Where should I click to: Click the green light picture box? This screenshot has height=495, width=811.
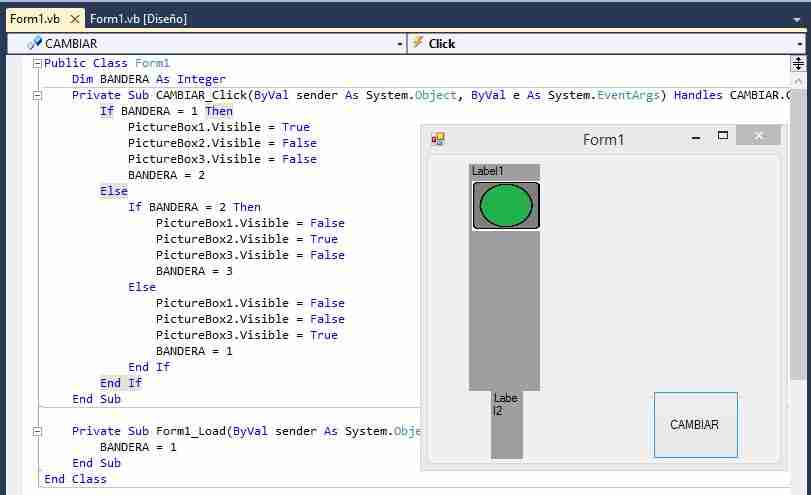point(506,205)
